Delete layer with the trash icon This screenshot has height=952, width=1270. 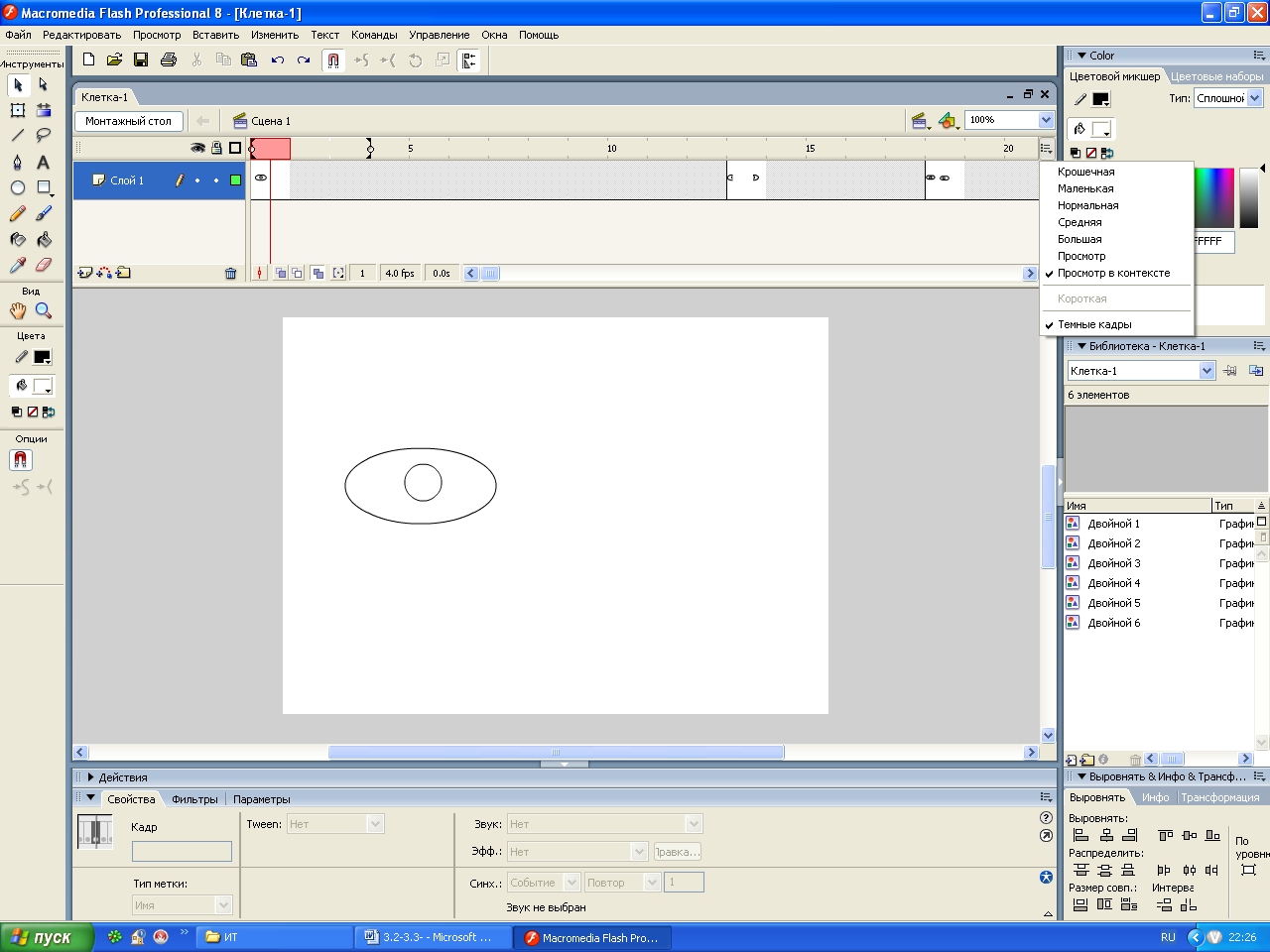230,273
